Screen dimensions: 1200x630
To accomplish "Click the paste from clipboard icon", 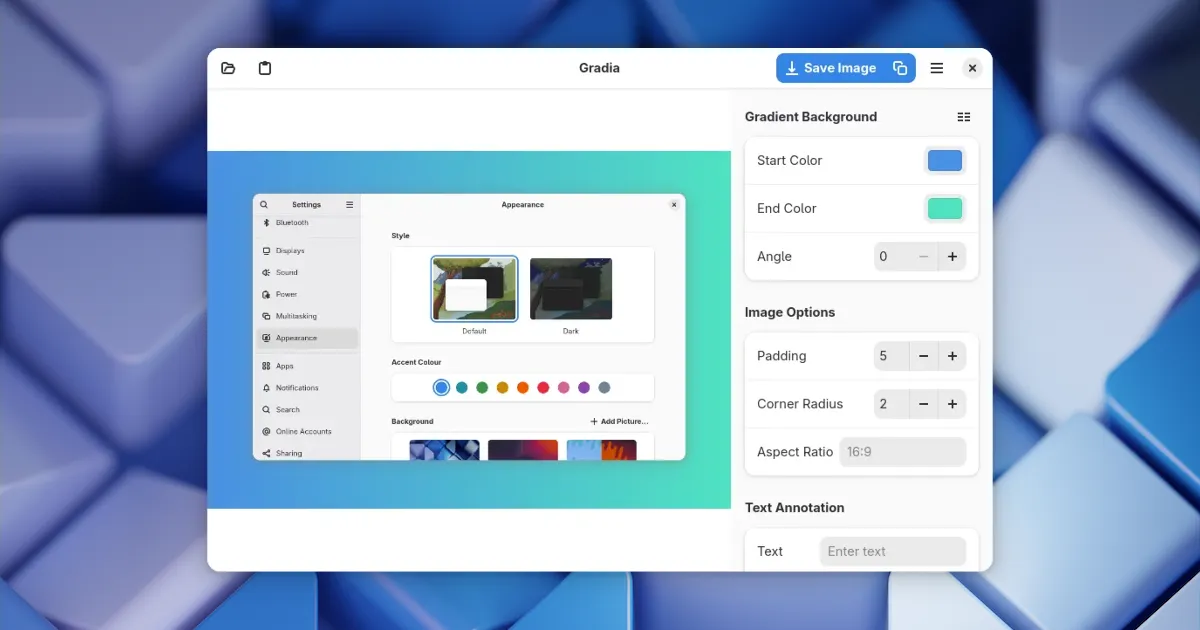I will click(265, 68).
